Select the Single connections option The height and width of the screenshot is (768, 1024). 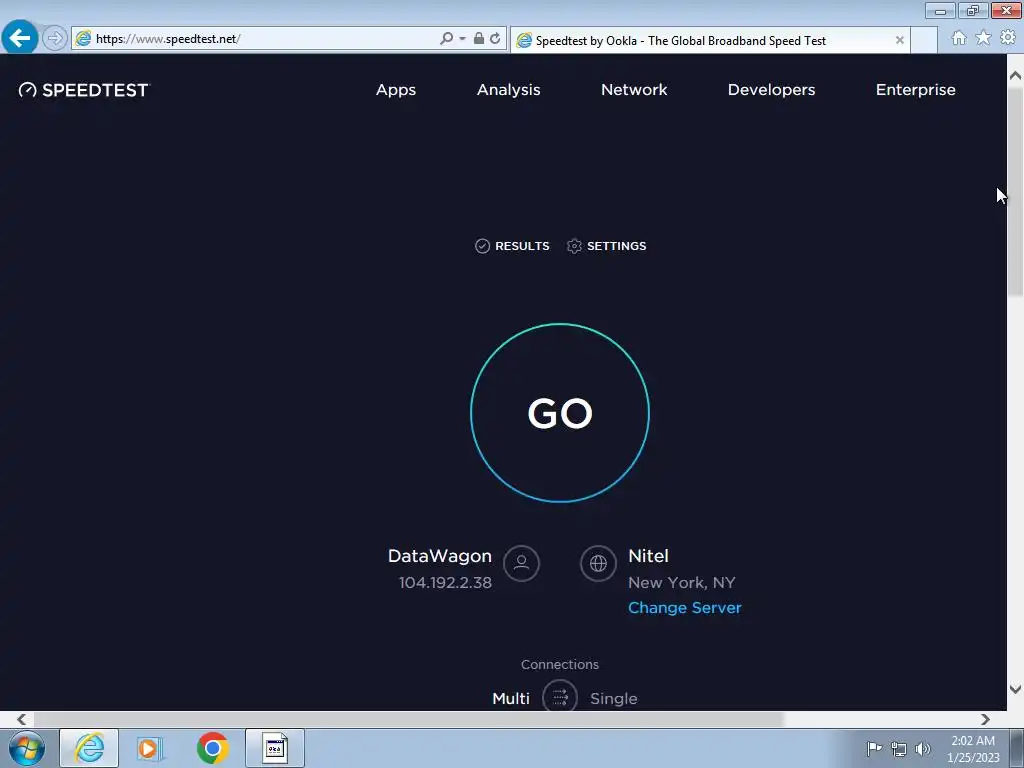(x=613, y=699)
